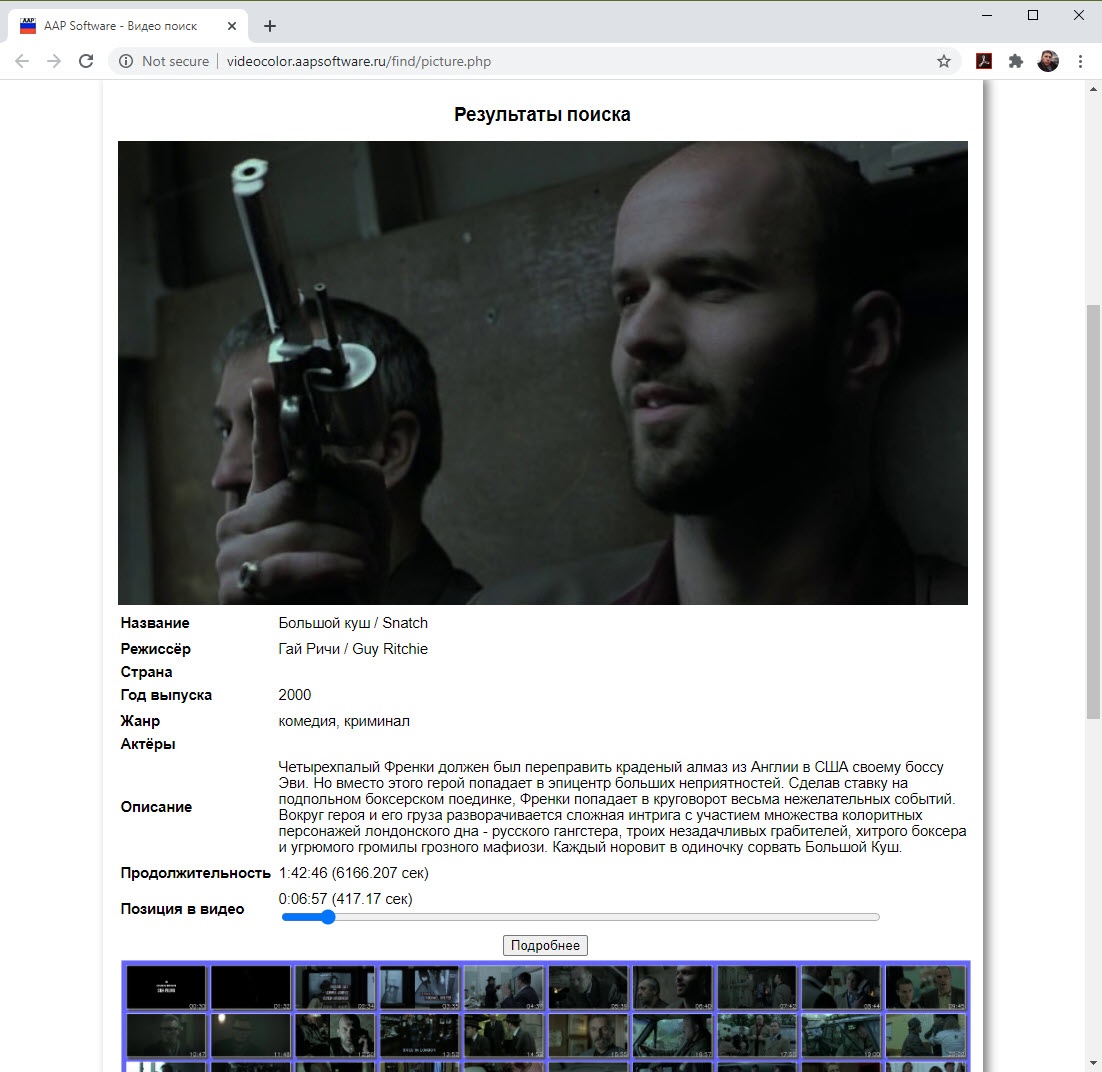Open the last thumbnail in second row
The height and width of the screenshot is (1072, 1102).
pos(926,1035)
